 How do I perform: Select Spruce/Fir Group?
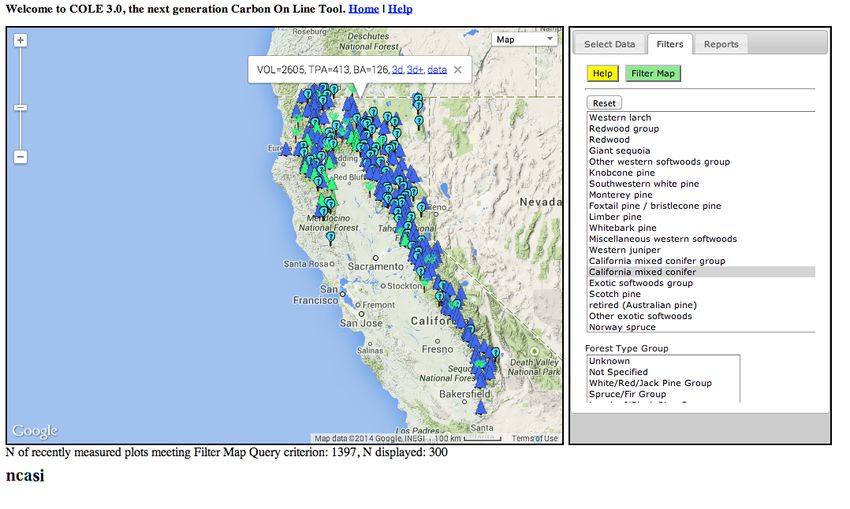[x=663, y=394]
